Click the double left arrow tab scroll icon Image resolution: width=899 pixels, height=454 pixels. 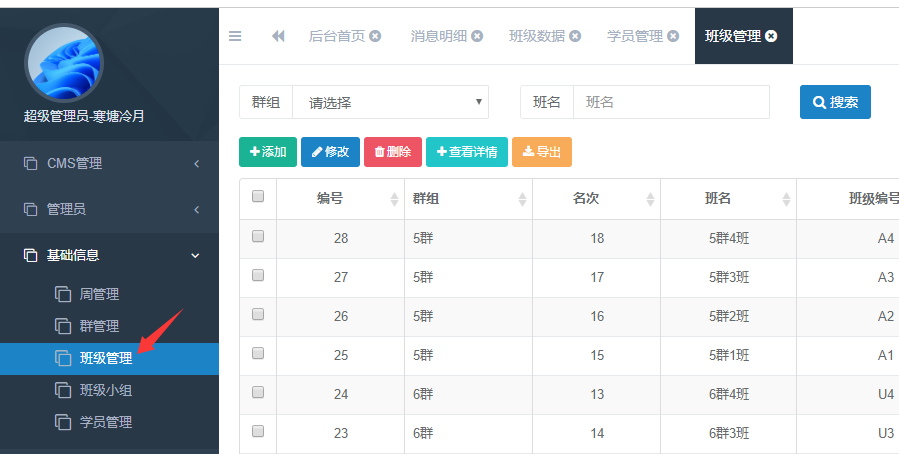click(278, 36)
